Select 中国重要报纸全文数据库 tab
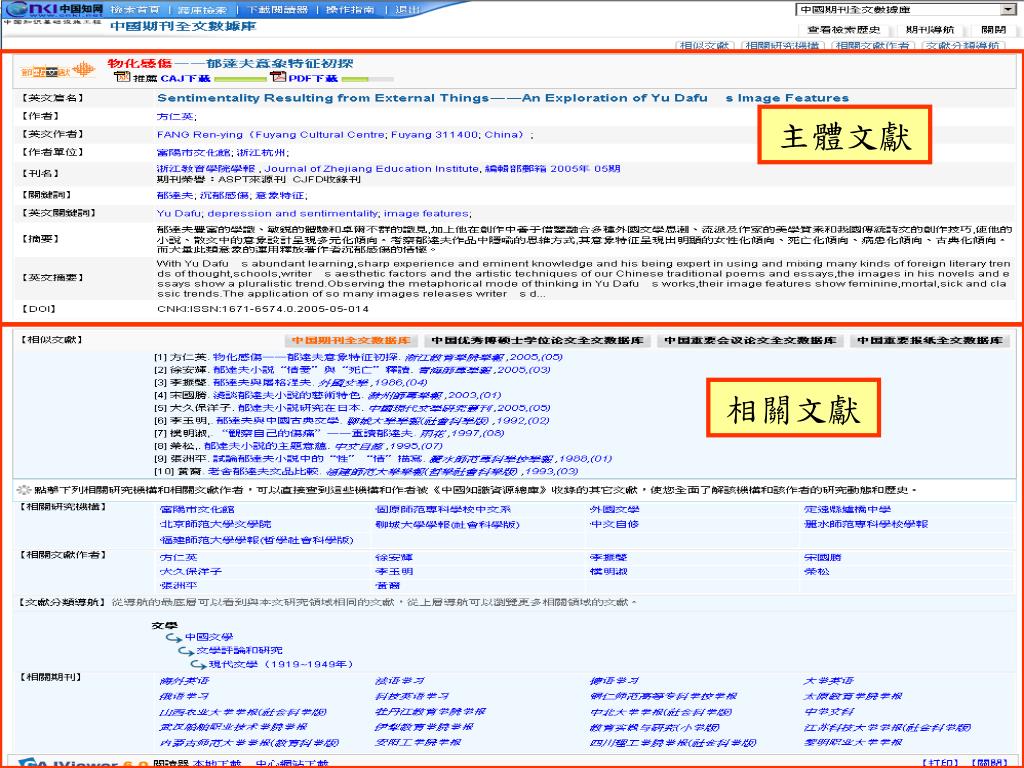Viewport: 1024px width, 768px height. 930,341
